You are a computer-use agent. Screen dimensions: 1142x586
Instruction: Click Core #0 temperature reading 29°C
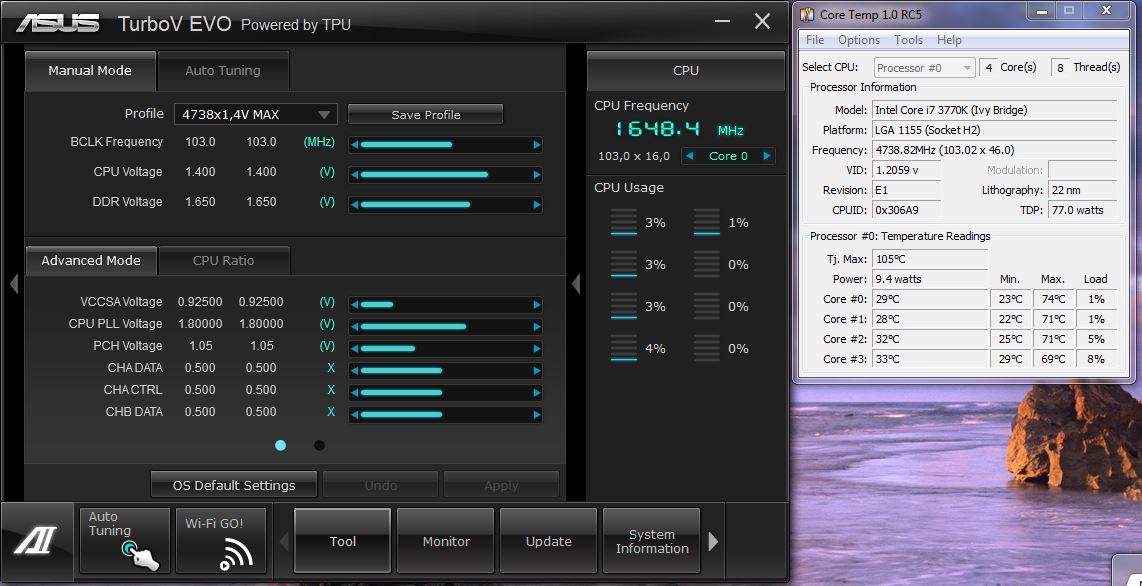(x=929, y=299)
